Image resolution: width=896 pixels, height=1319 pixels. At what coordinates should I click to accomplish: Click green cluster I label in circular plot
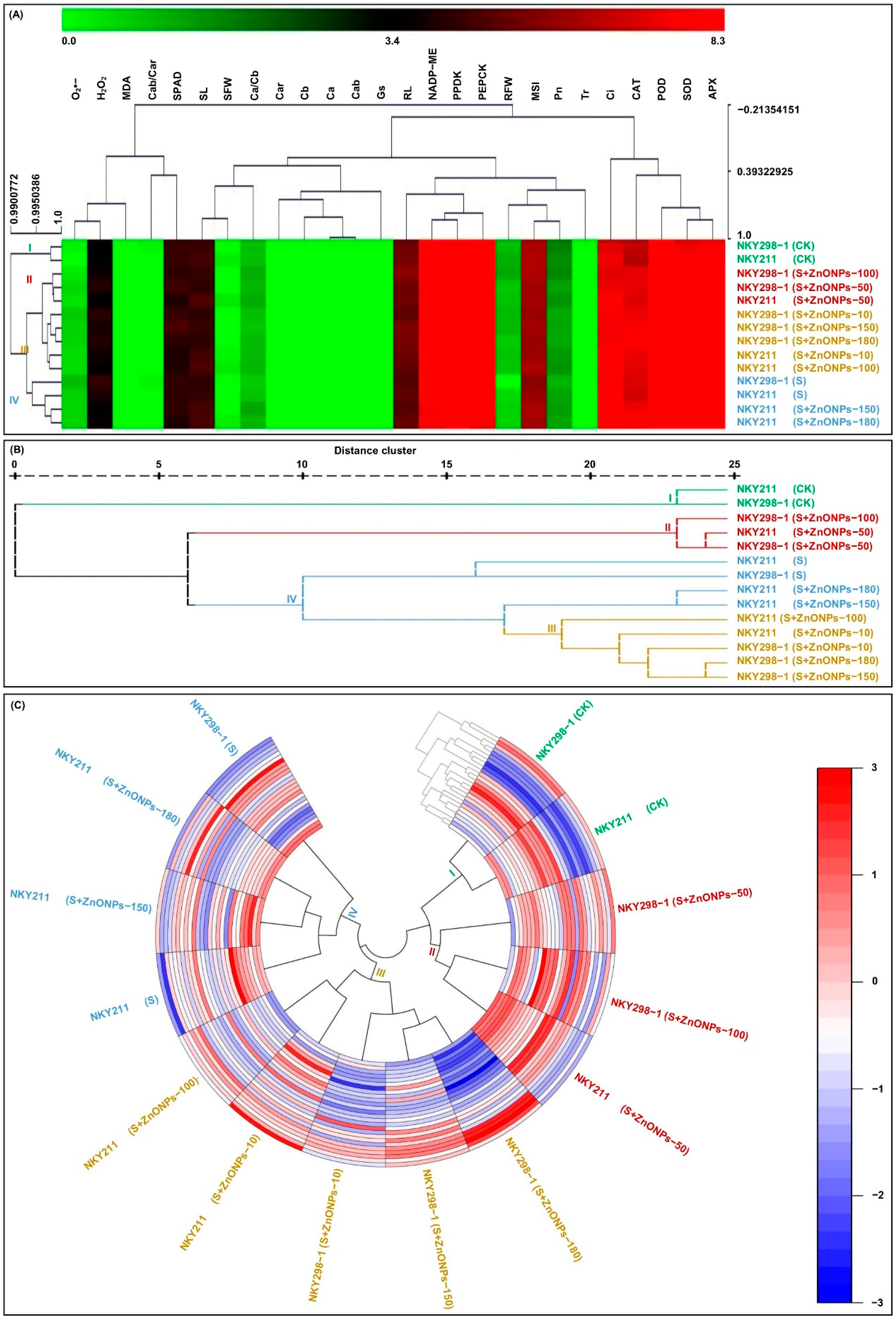(x=452, y=873)
